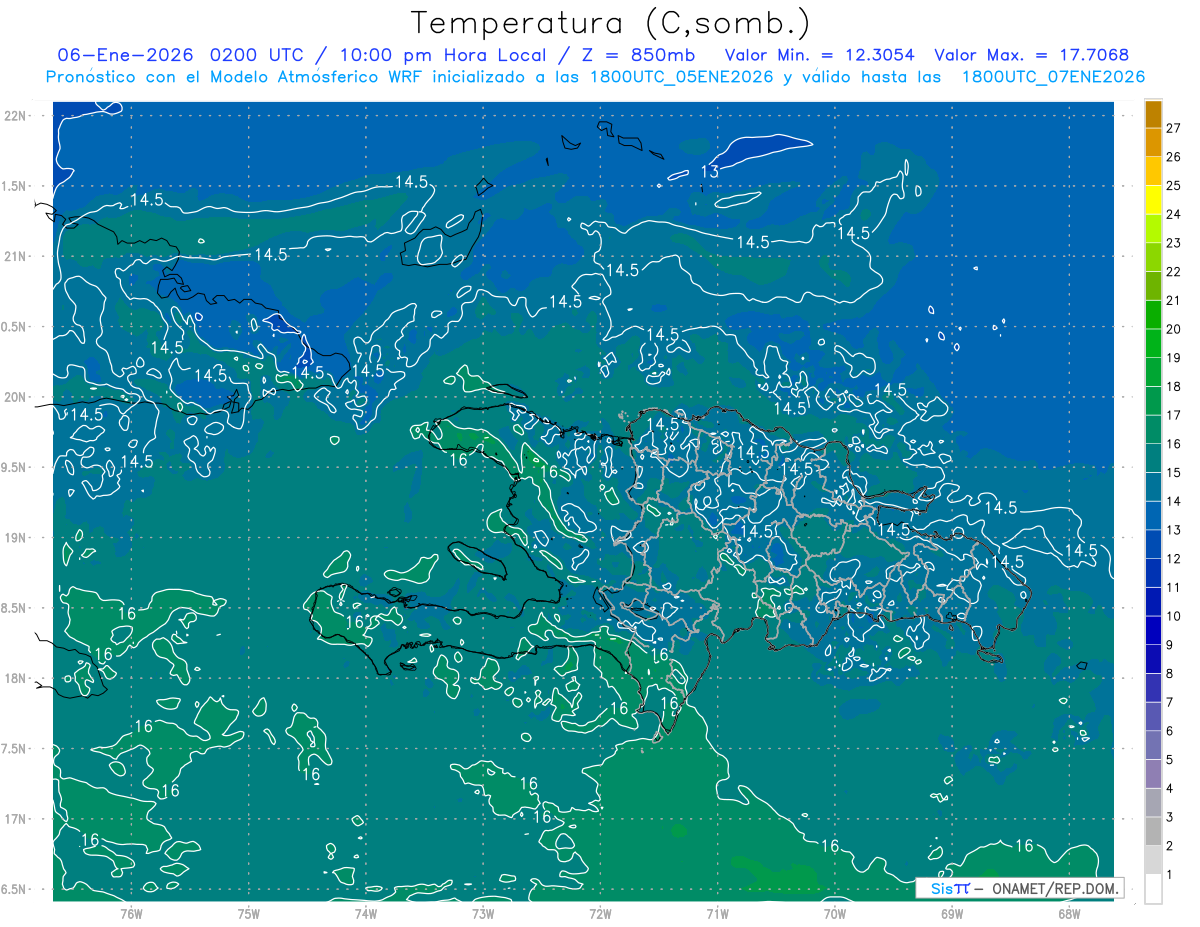Click the '71W' longitude axis label
Image resolution: width=1200 pixels, height=927 pixels.
pyautogui.click(x=717, y=913)
